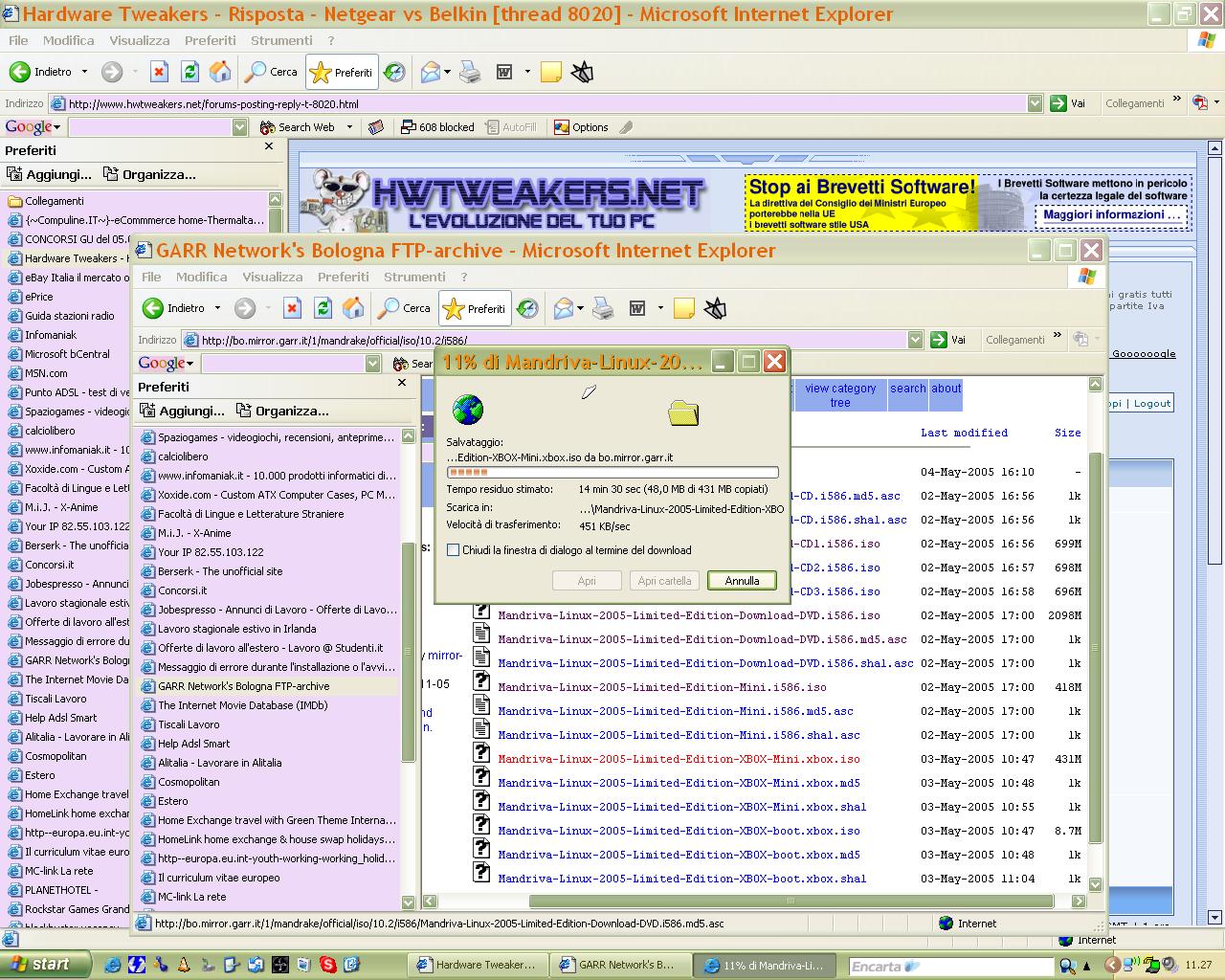Toggle Preferiti button in GARR window toolbar

tap(475, 308)
